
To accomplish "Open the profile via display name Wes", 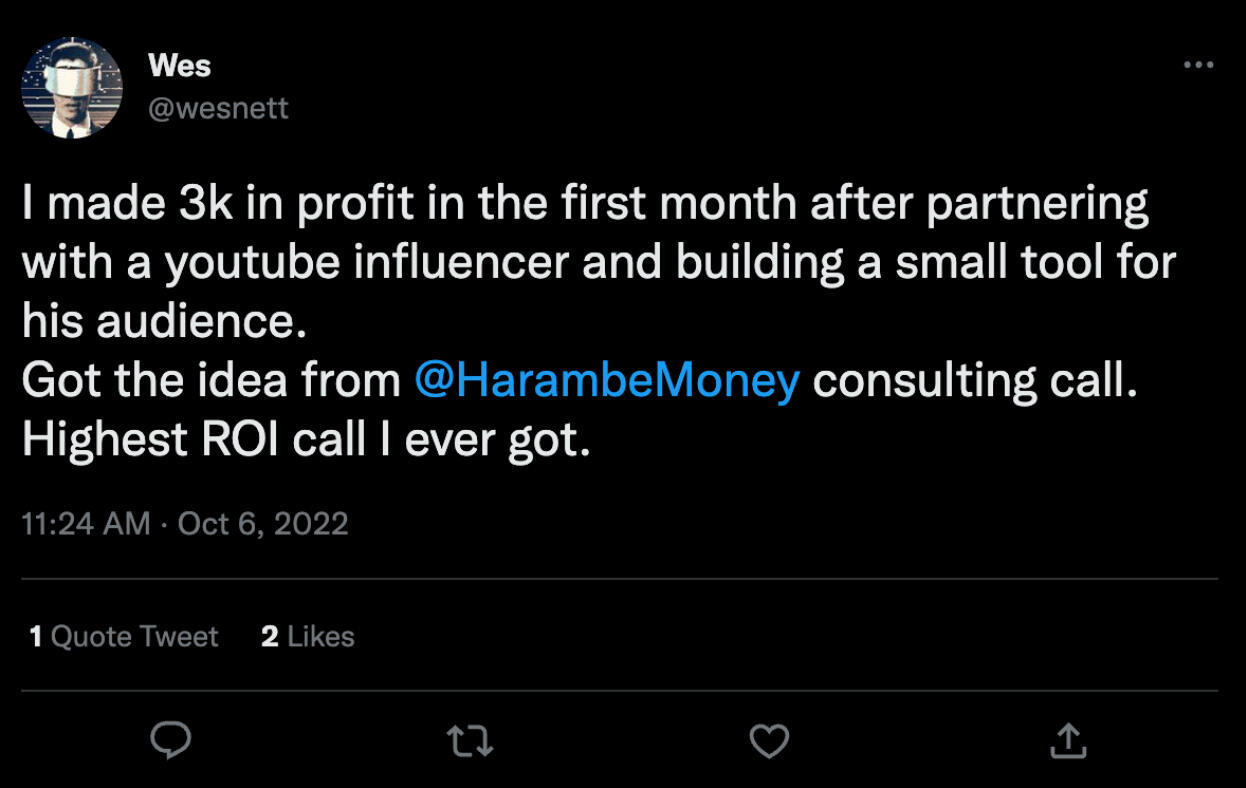I will pyautogui.click(x=179, y=66).
